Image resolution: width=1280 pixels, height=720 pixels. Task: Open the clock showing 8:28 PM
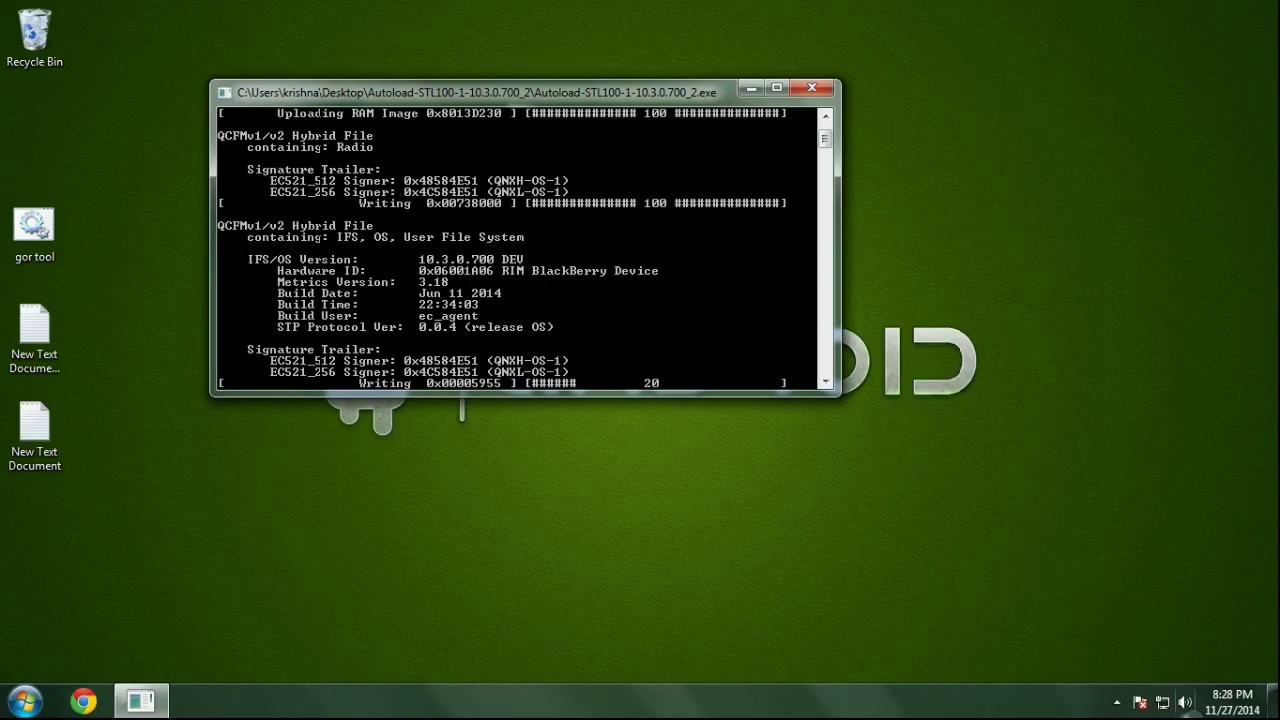pos(1232,702)
